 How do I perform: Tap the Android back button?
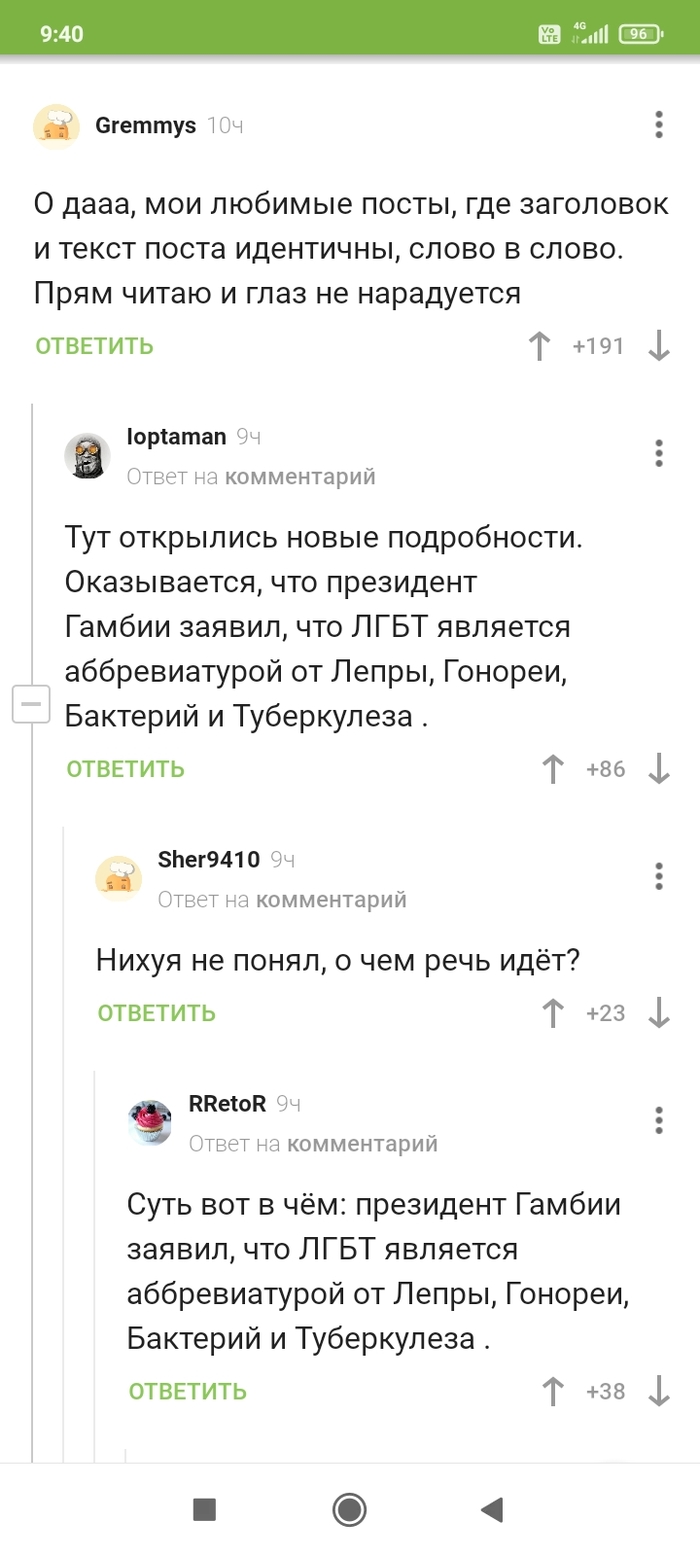(x=491, y=1509)
